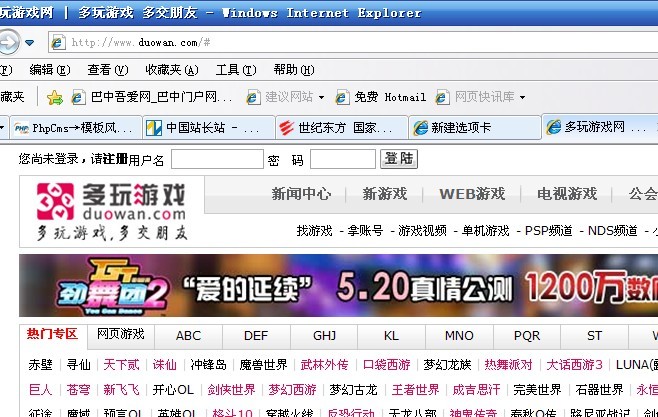Open 电视游戏 navigation item
The image size is (658, 417).
pos(567,194)
